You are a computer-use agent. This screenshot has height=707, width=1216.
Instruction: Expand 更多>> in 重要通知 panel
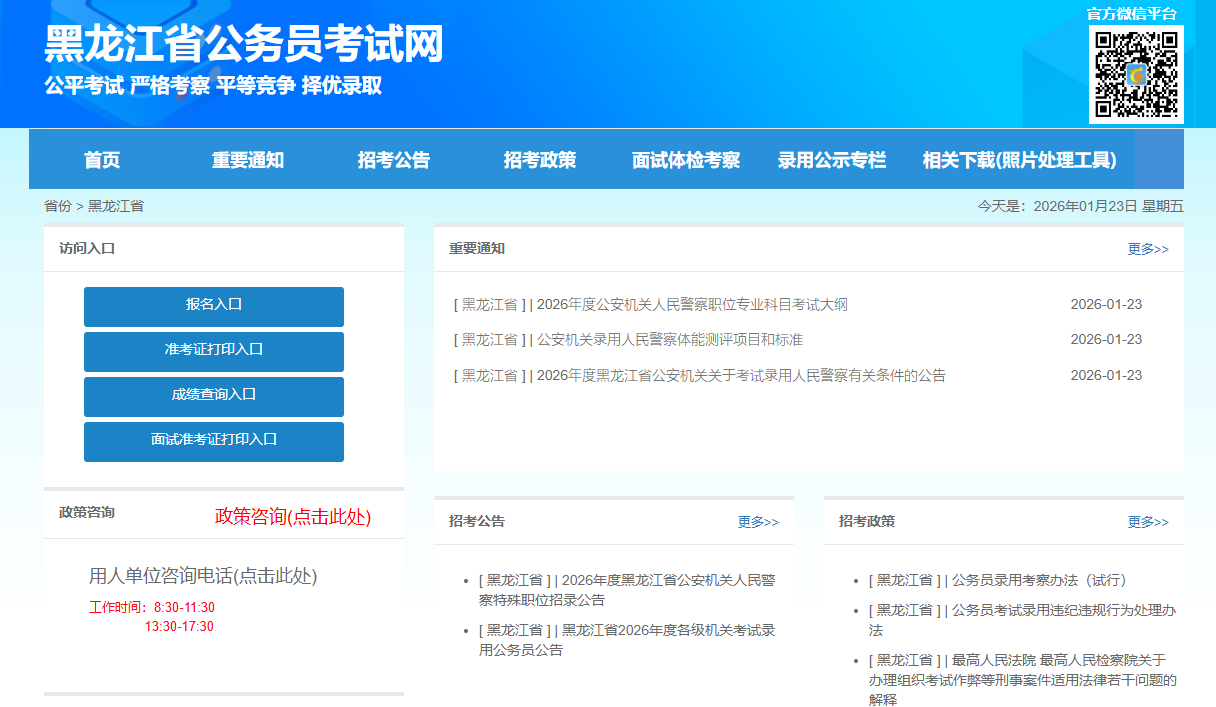(x=1147, y=249)
